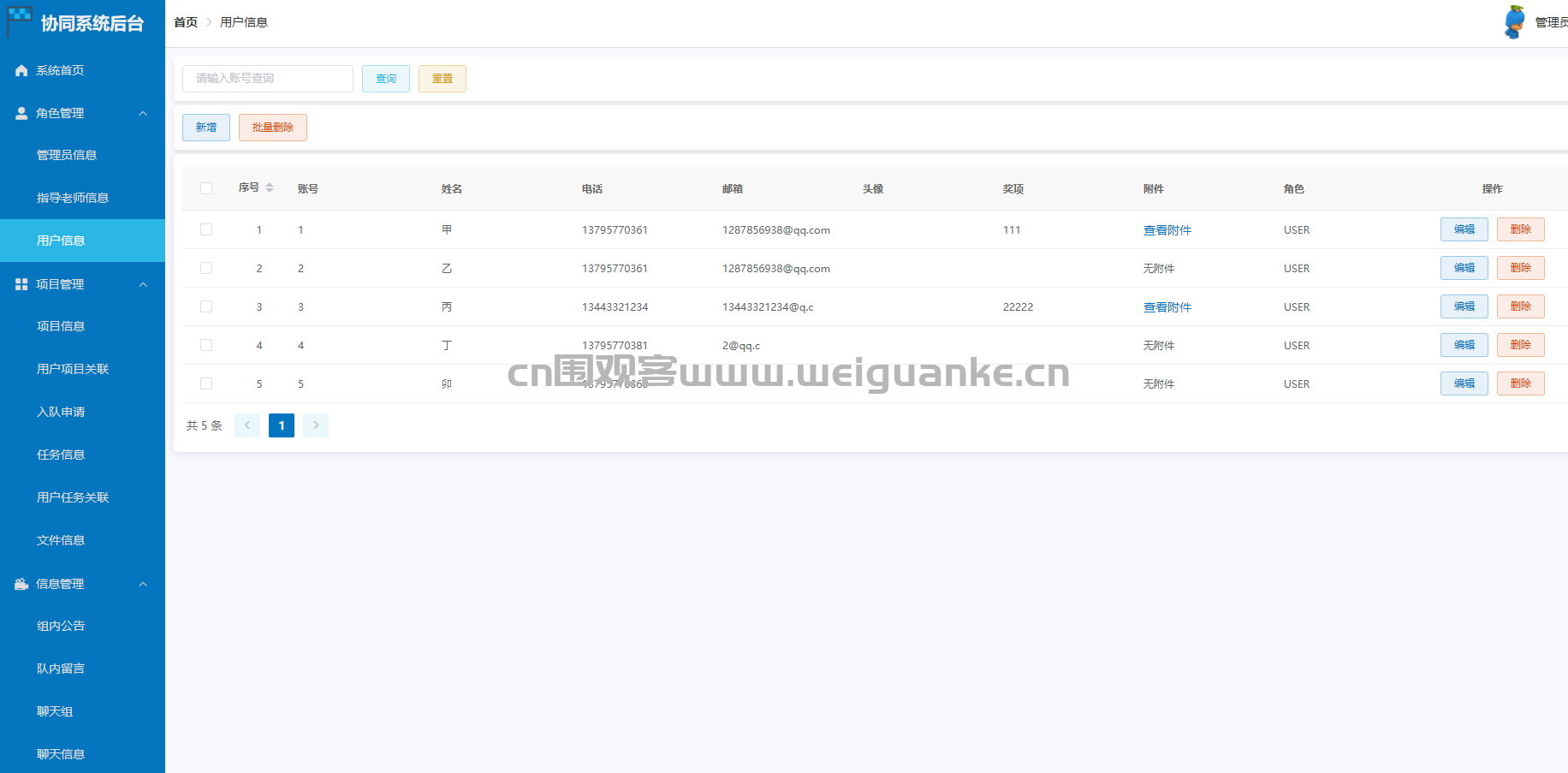The height and width of the screenshot is (773, 1568).
Task: Open 入队申请 in the sidebar
Action: [61, 412]
